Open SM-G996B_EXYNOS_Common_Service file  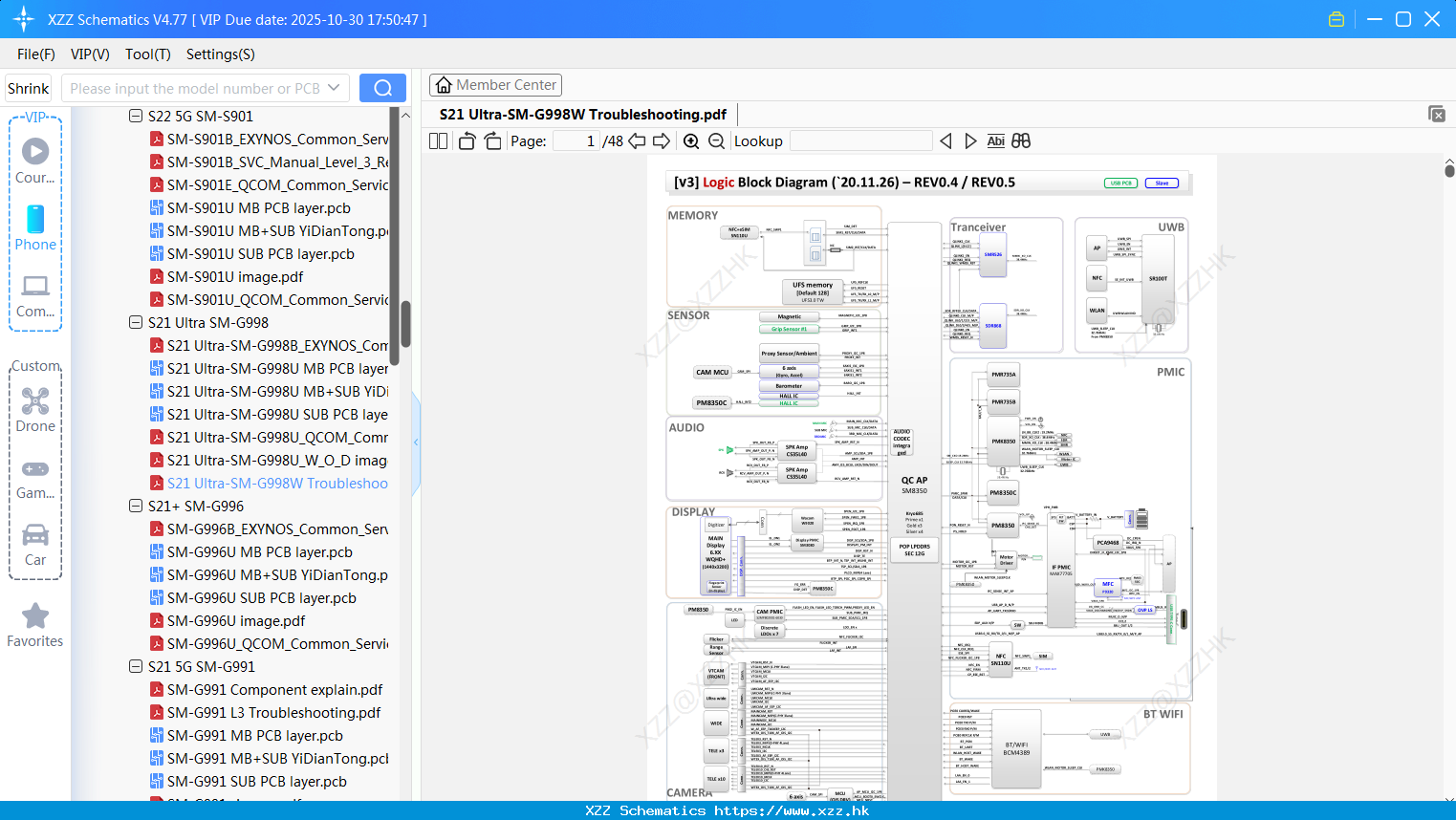270,529
